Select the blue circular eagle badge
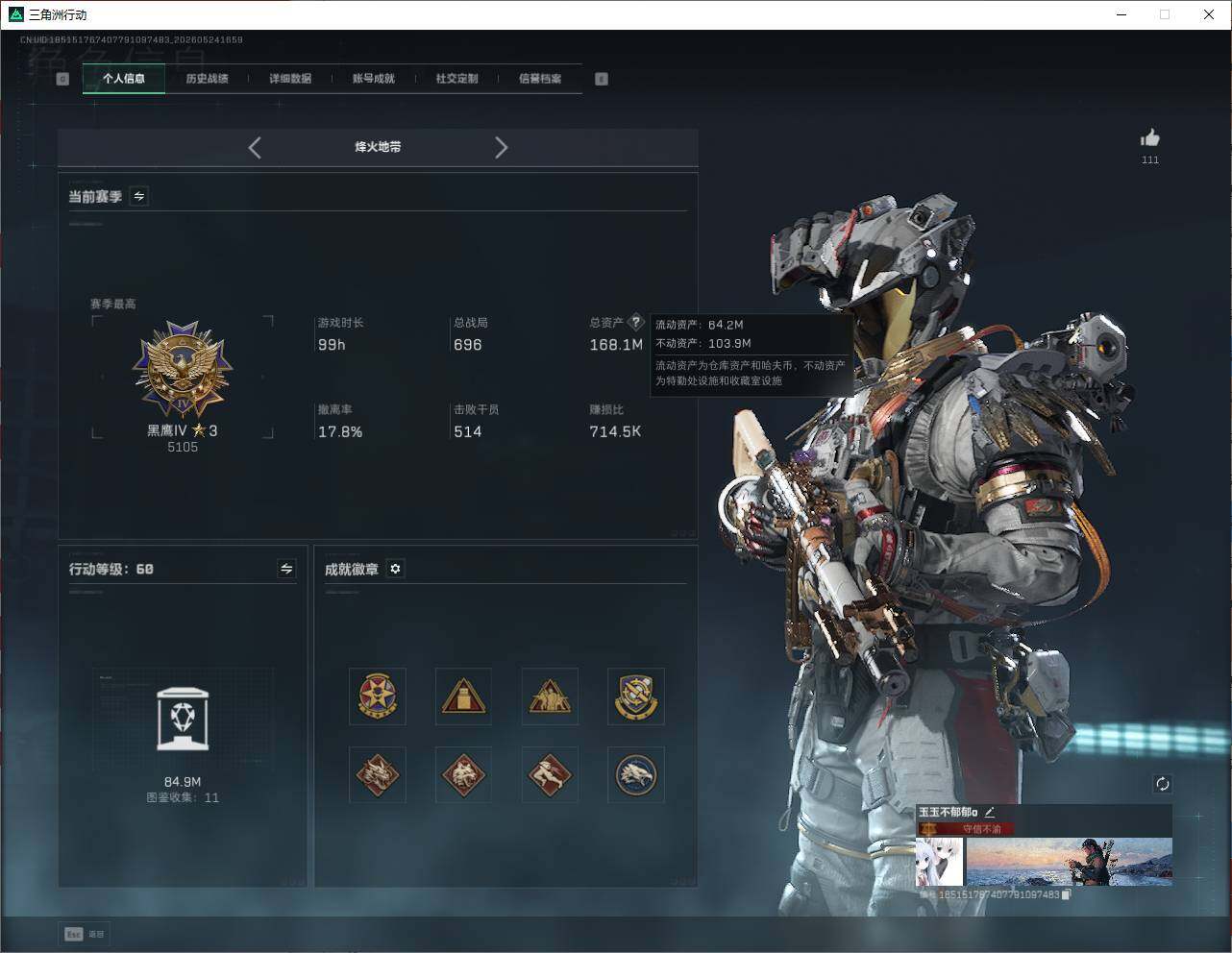Viewport: 1232px width, 953px height. [636, 774]
